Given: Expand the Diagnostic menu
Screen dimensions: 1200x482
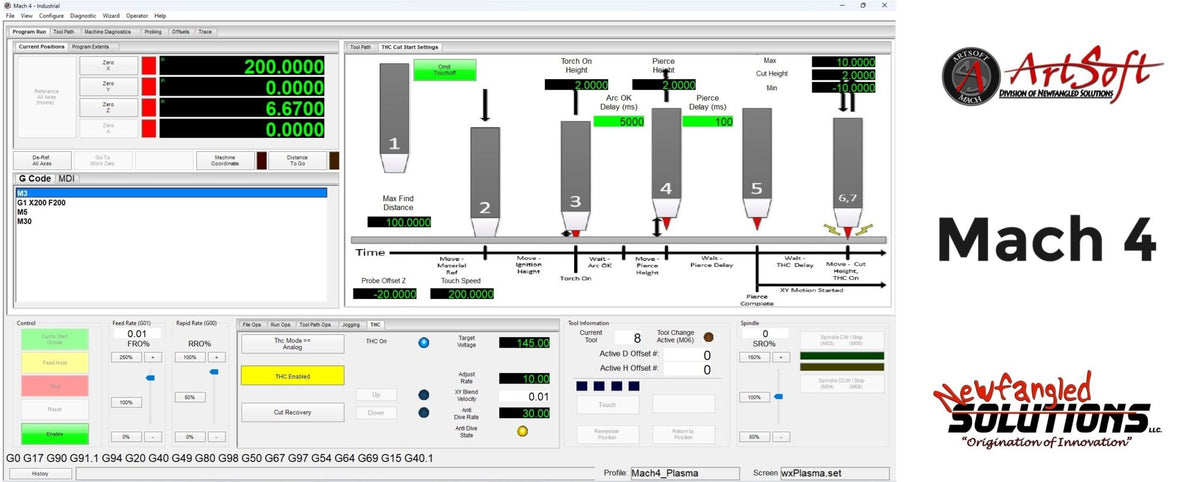Looking at the screenshot, I should [83, 16].
